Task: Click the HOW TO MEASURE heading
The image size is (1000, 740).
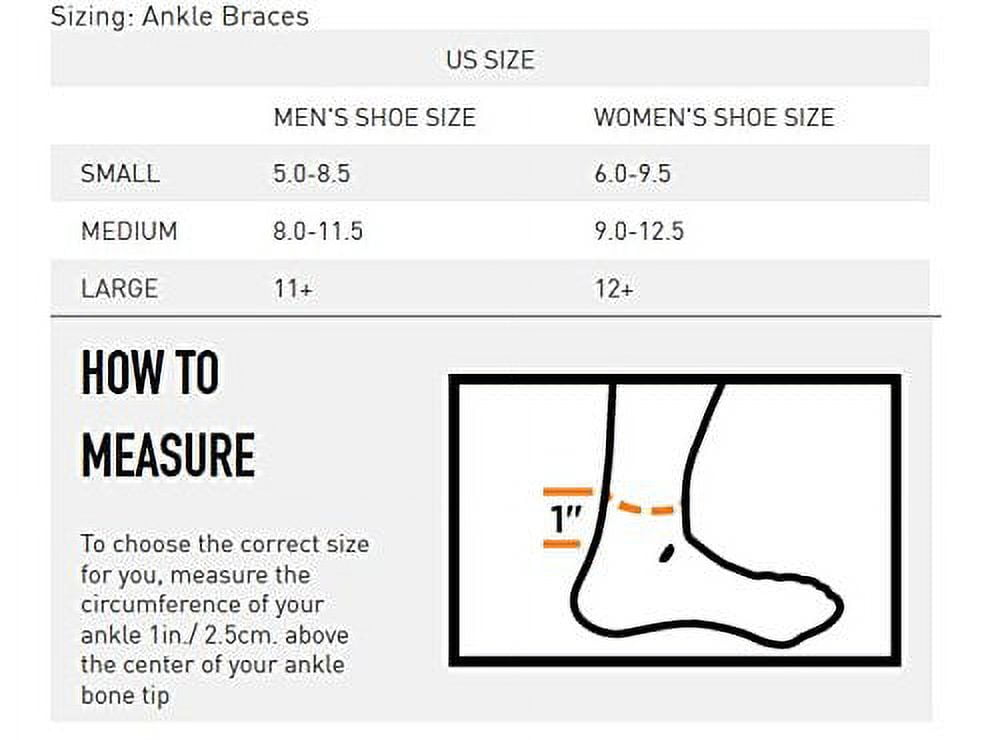Action: [x=167, y=414]
